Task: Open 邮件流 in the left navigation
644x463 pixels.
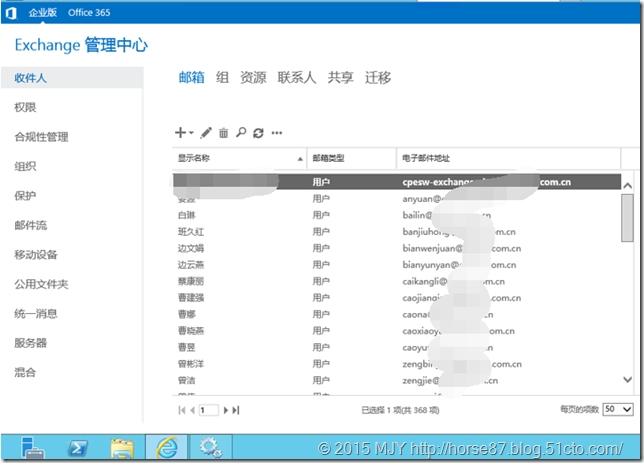Action: point(30,225)
